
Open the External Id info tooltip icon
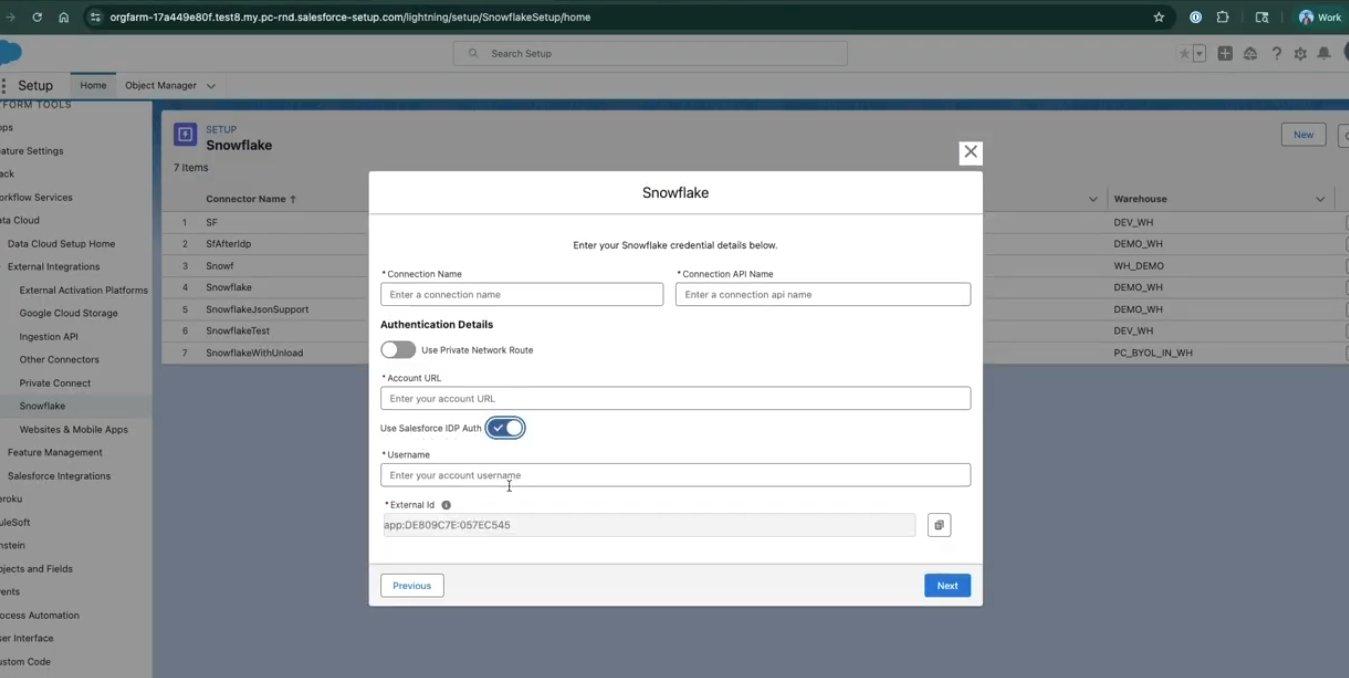tap(446, 505)
